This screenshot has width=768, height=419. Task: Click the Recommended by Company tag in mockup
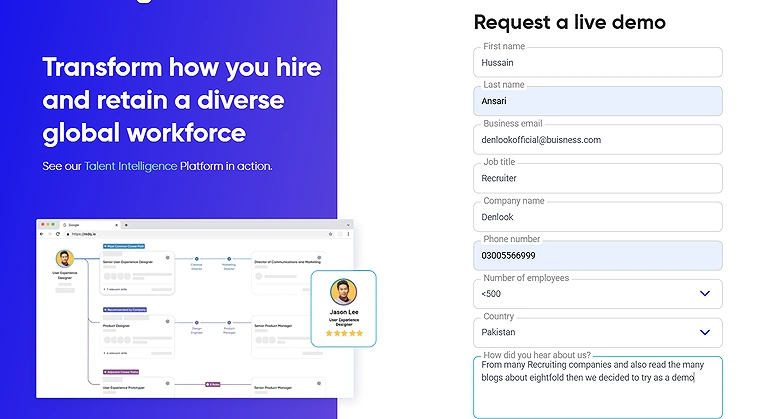(x=125, y=310)
